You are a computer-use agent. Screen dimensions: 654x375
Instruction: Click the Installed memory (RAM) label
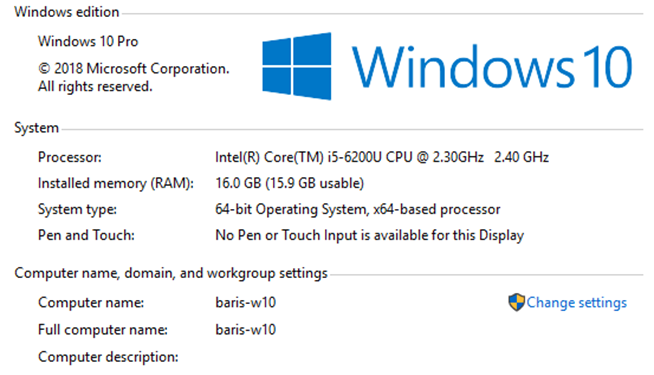coord(116,184)
